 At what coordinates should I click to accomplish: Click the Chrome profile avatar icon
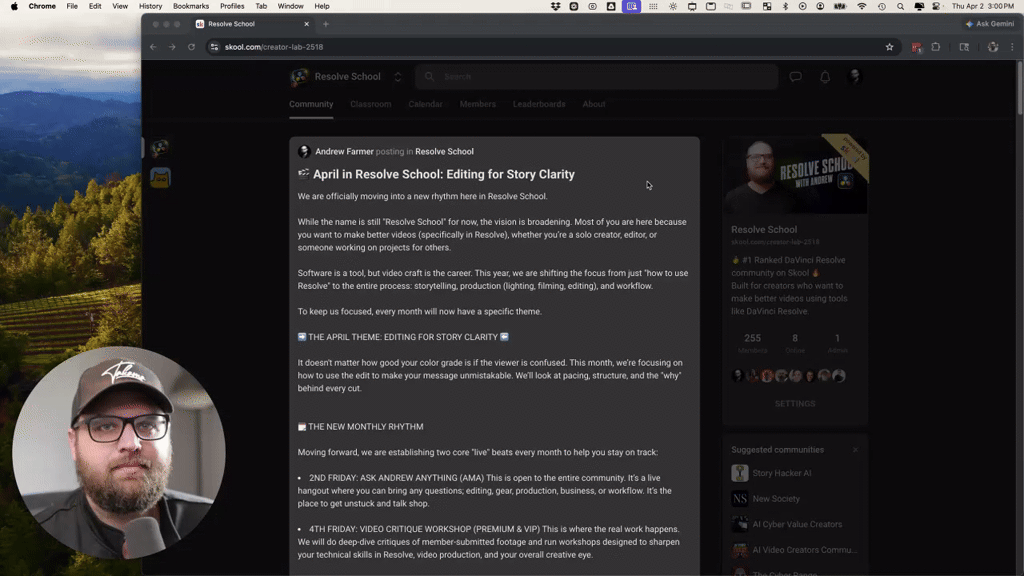(x=993, y=47)
